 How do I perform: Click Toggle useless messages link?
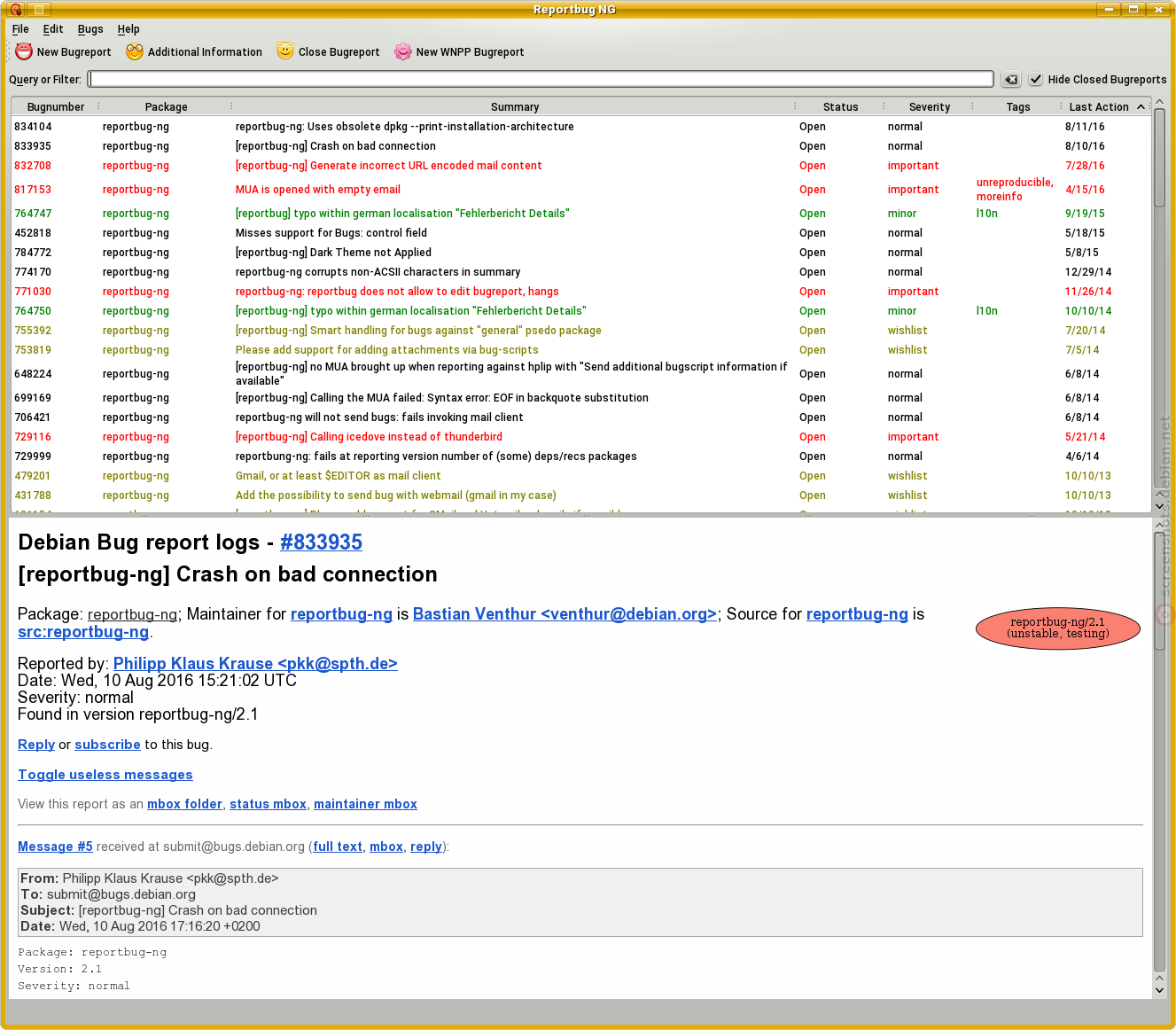(x=105, y=775)
